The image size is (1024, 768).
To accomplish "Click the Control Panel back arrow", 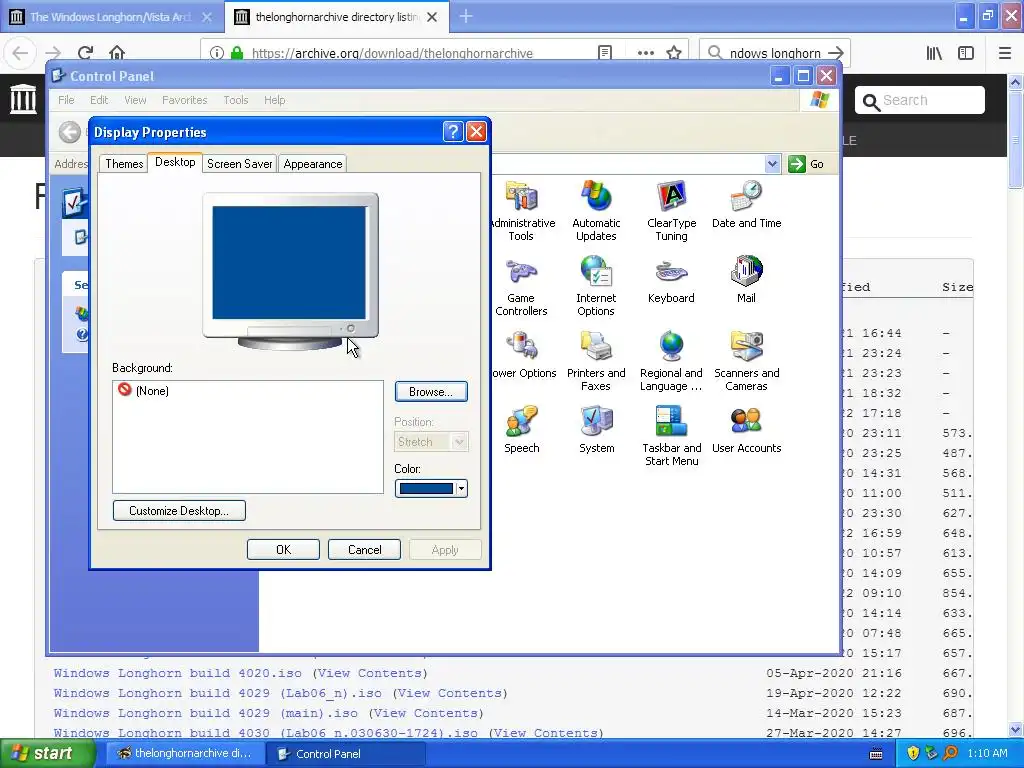I will pyautogui.click(x=69, y=132).
